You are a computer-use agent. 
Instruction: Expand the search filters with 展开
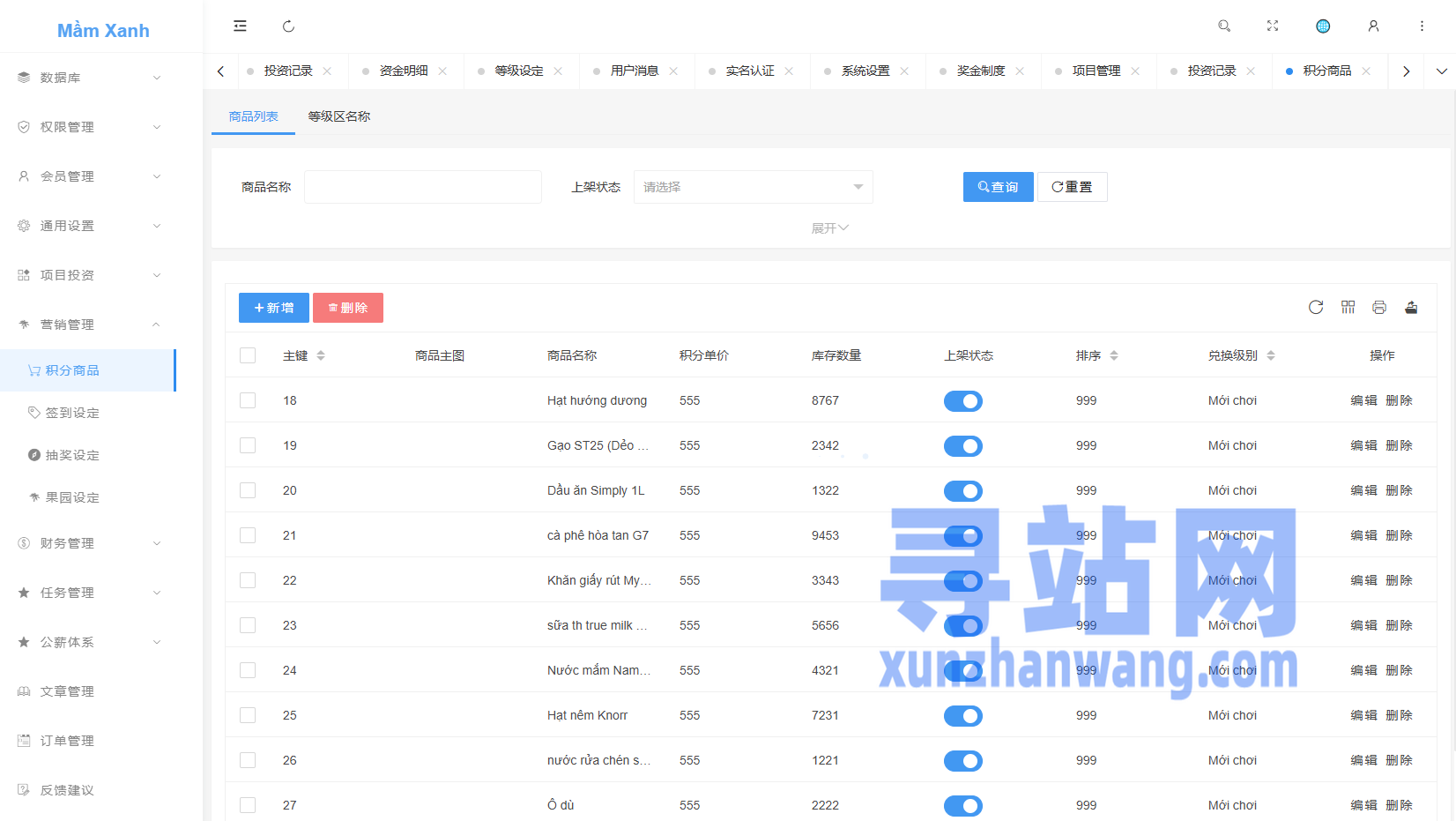click(x=829, y=228)
